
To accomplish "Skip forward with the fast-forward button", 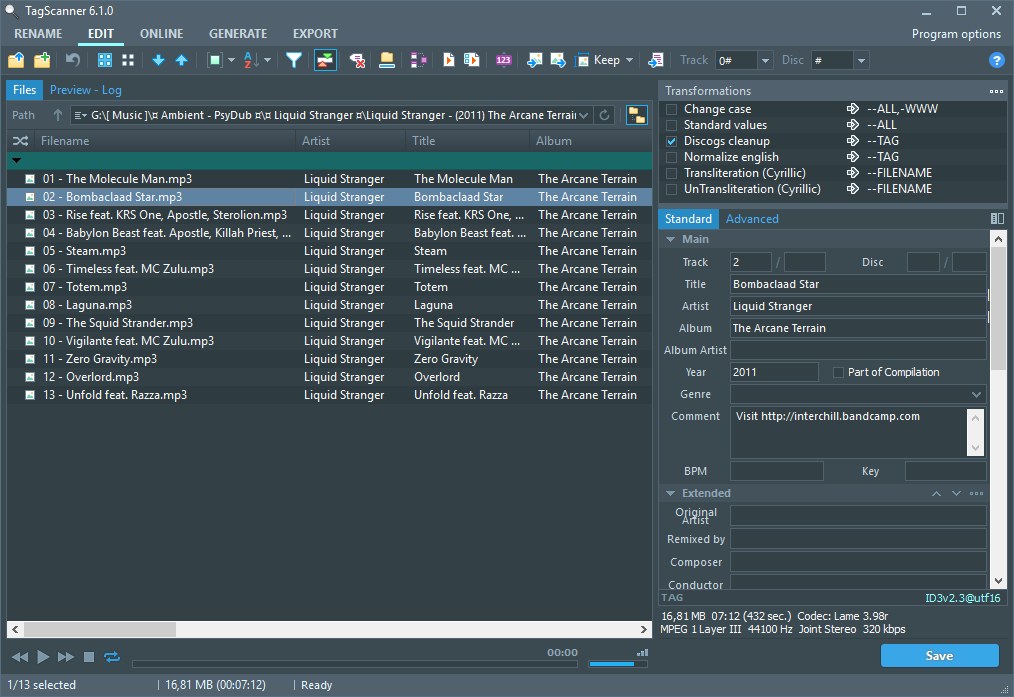I will [x=66, y=657].
